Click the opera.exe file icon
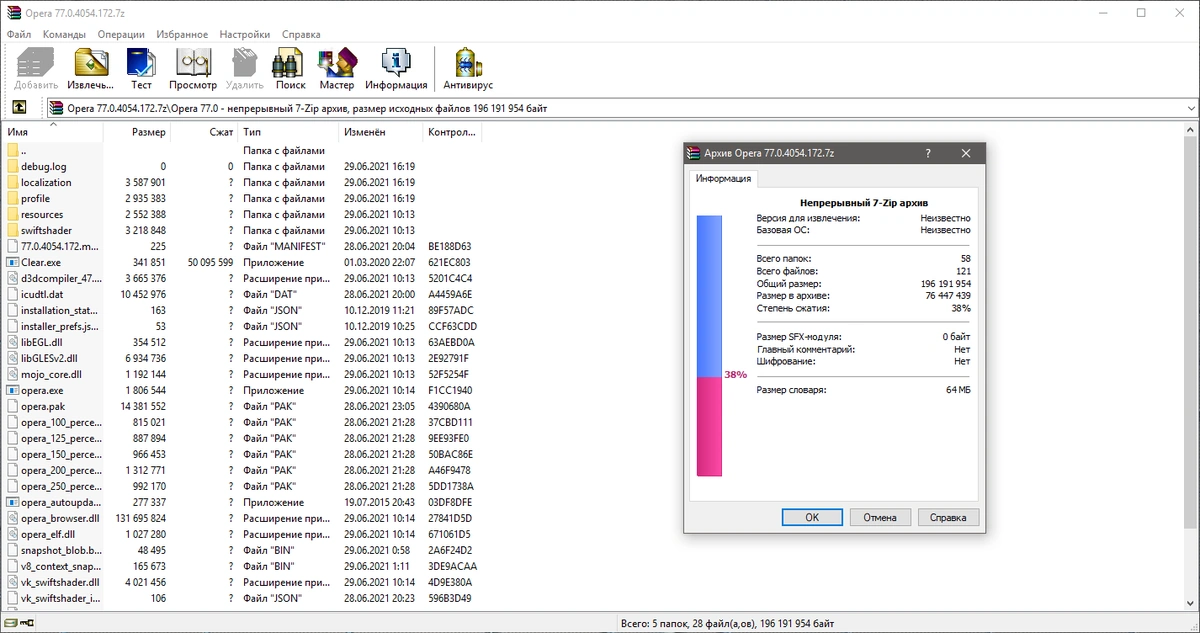The image size is (1200, 633). (12, 390)
